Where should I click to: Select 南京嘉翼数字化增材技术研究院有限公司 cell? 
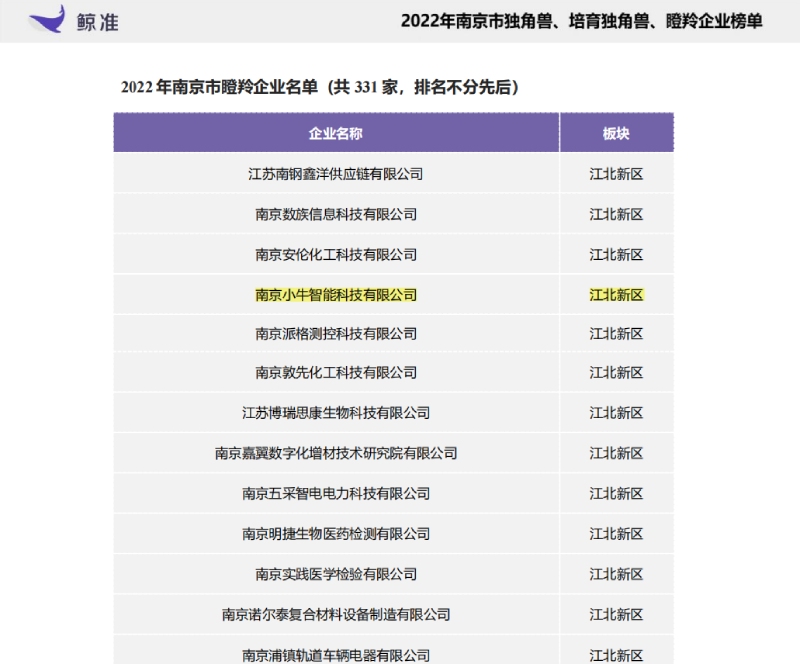(336, 453)
